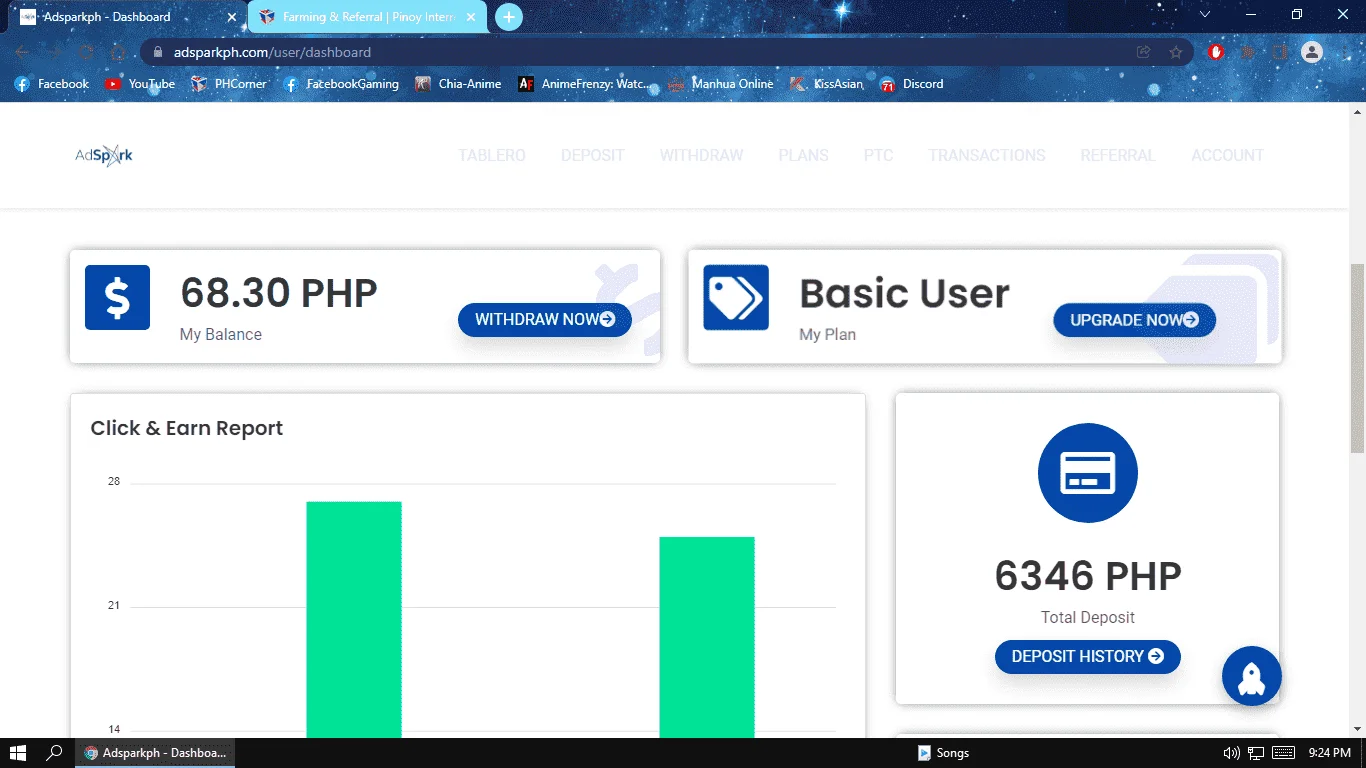Reload the page with the refresh icon
1366x768 pixels.
[x=86, y=52]
